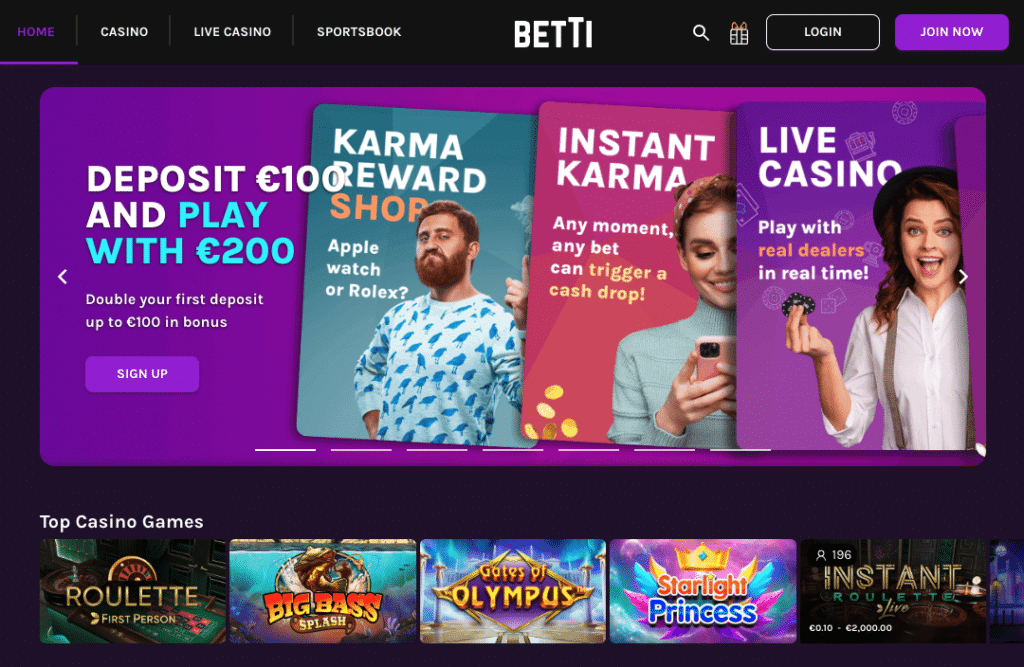1024x667 pixels.
Task: Select the first carousel indicator bar
Action: pyautogui.click(x=285, y=449)
